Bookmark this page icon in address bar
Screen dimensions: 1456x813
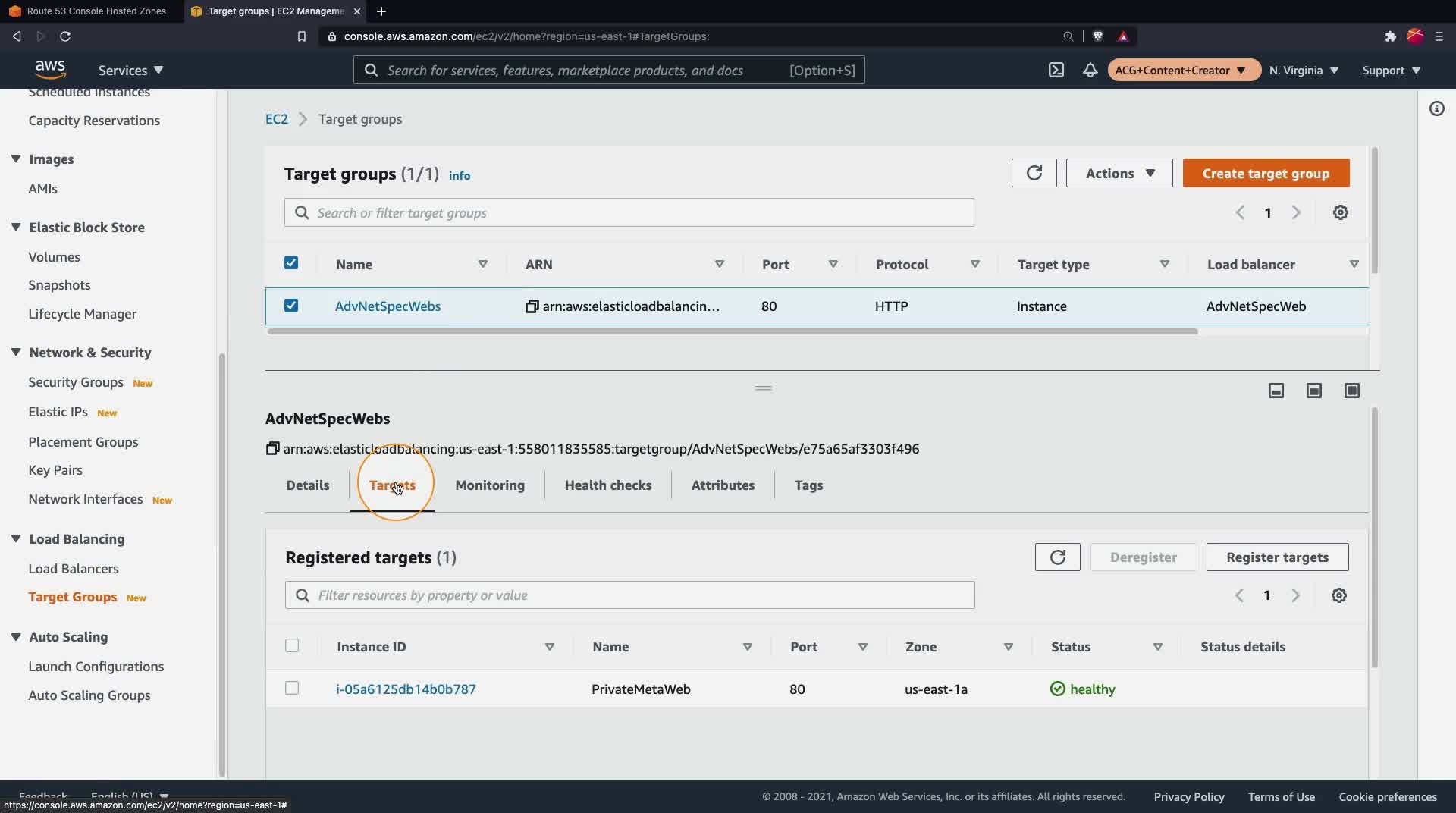pyautogui.click(x=301, y=36)
